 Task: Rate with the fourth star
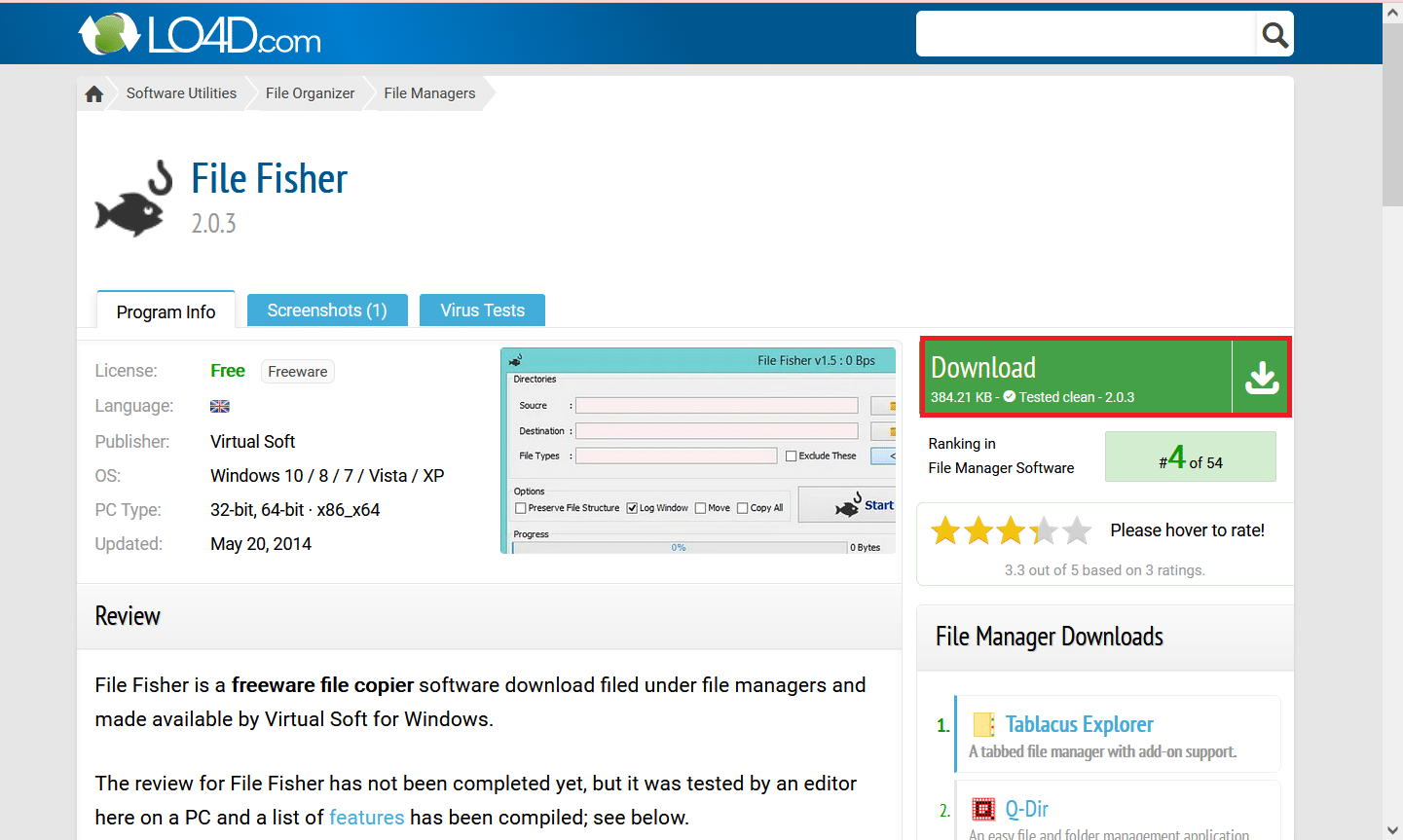(1044, 530)
